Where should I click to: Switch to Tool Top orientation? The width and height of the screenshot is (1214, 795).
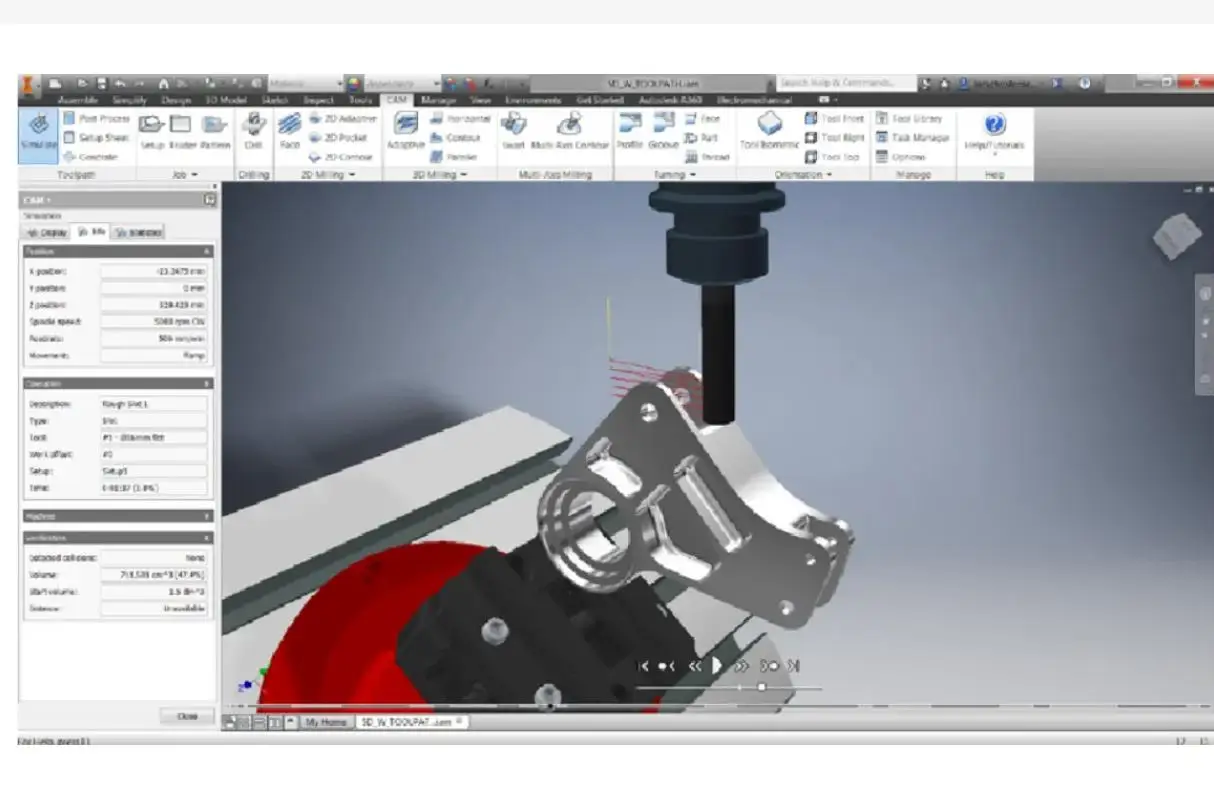click(x=832, y=157)
